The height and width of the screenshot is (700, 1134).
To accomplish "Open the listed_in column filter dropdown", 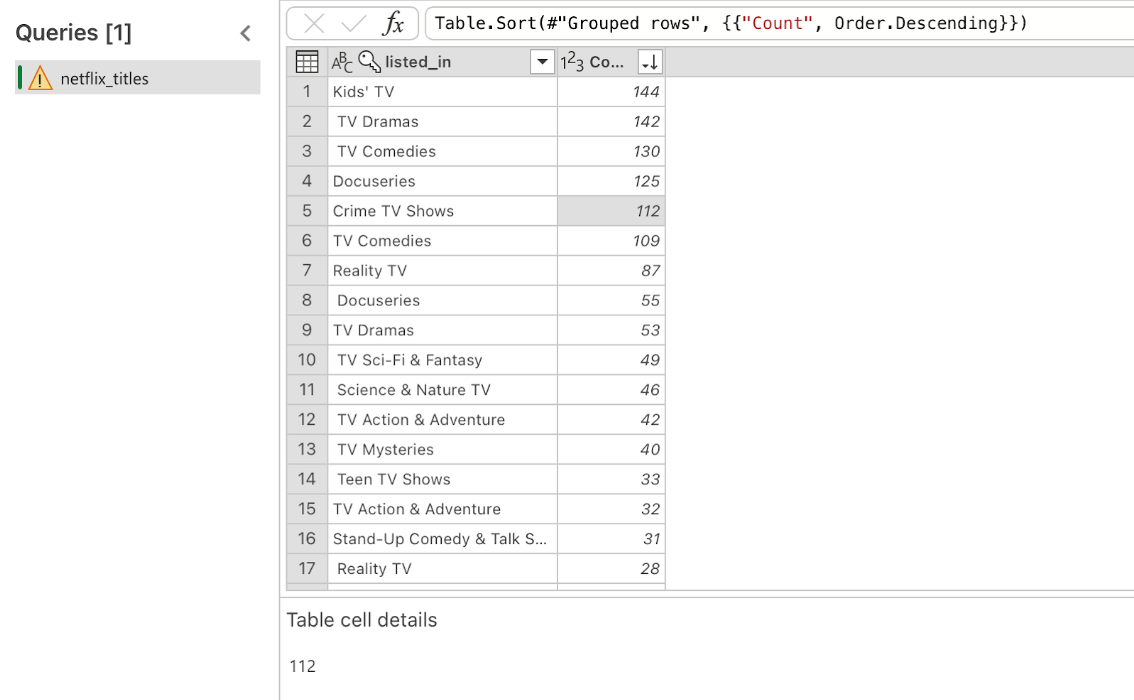I will point(542,62).
